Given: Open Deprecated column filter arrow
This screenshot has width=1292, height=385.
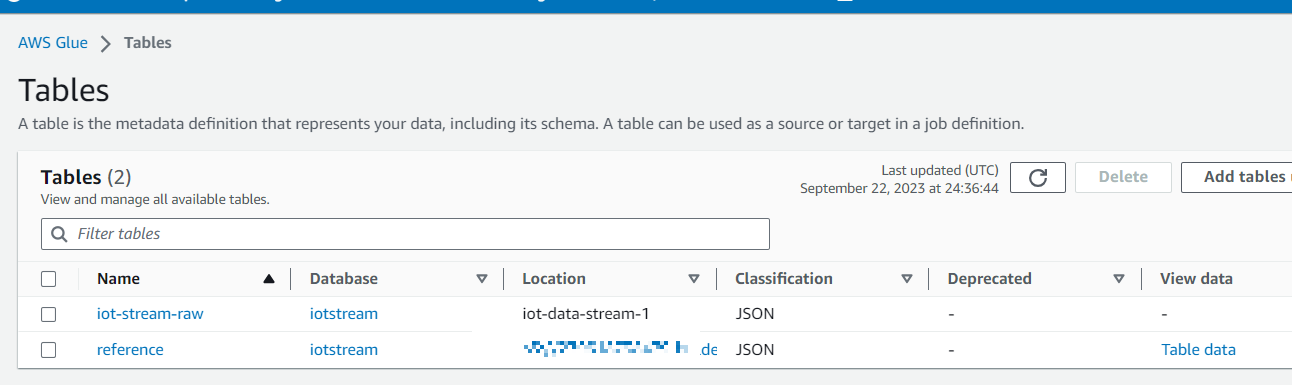Looking at the screenshot, I should [x=1119, y=279].
